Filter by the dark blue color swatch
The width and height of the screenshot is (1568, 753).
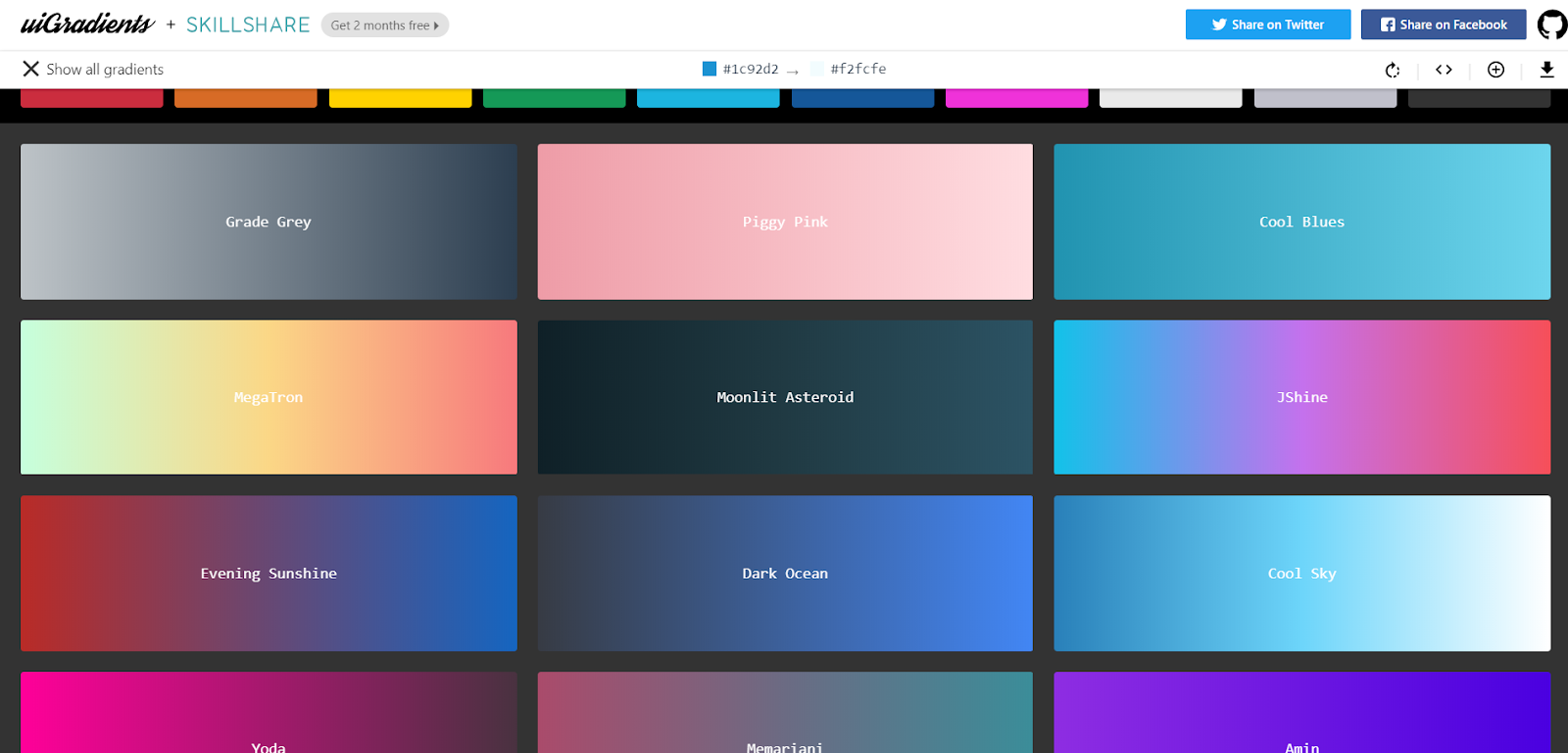(x=863, y=98)
